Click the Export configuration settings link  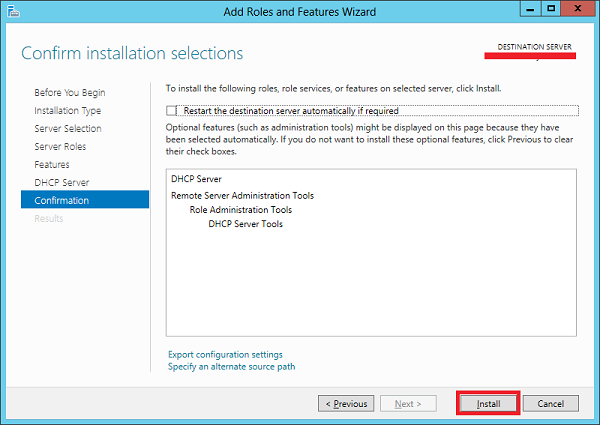point(225,355)
